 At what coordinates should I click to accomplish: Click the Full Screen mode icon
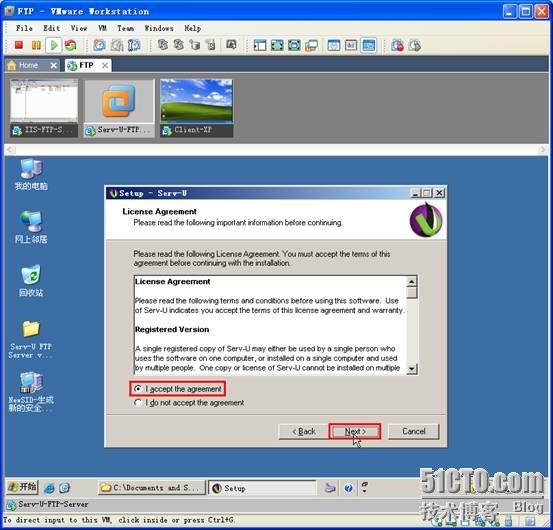click(x=277, y=45)
